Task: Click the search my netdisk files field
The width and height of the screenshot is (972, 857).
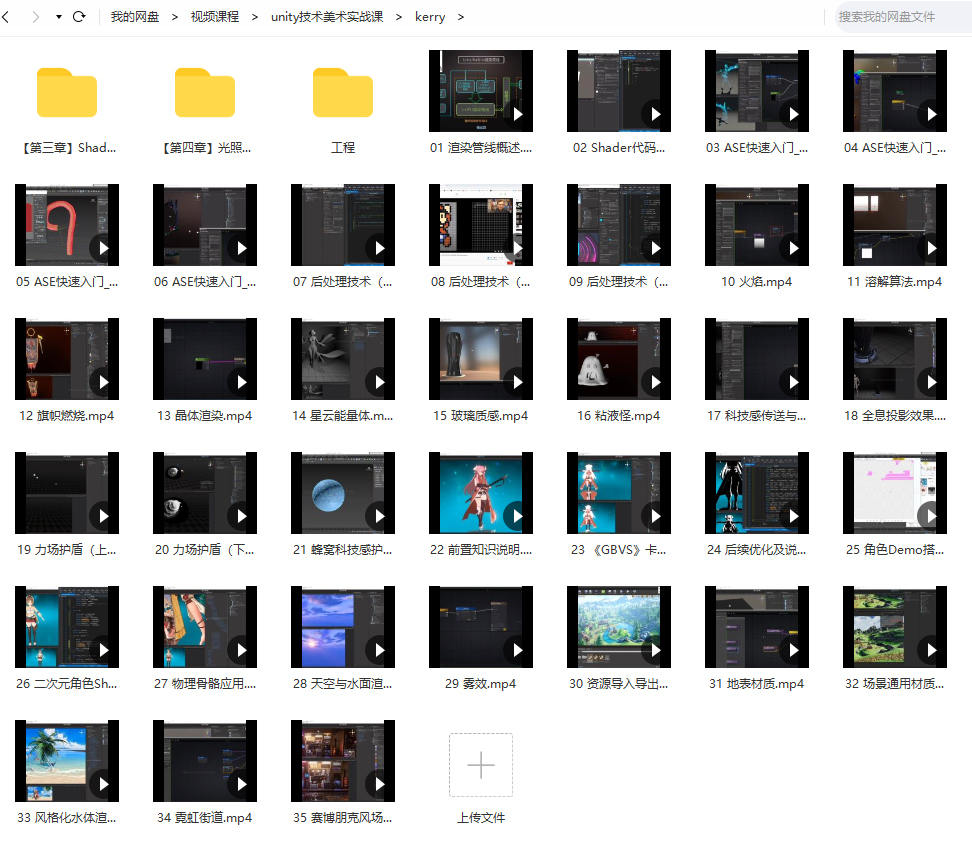Action: (x=900, y=17)
